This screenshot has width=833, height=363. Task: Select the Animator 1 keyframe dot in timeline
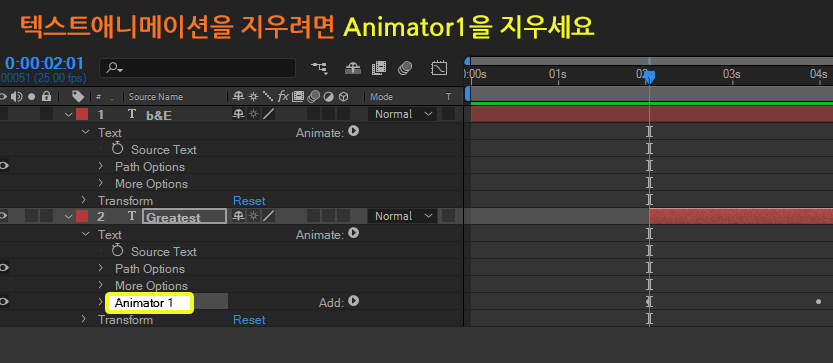(x=818, y=302)
